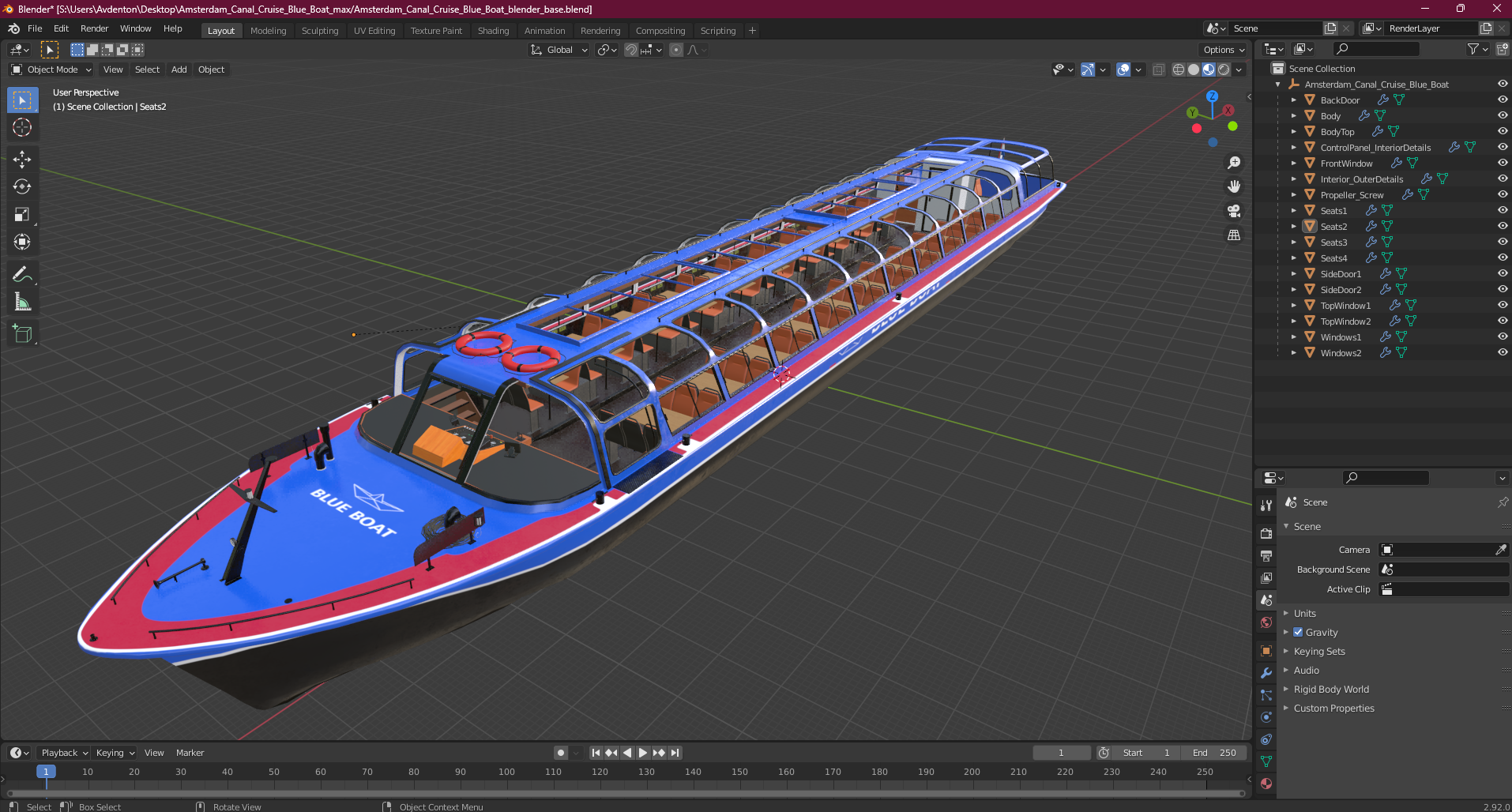
Task: Open the Physics properties tab
Action: pos(1266,717)
